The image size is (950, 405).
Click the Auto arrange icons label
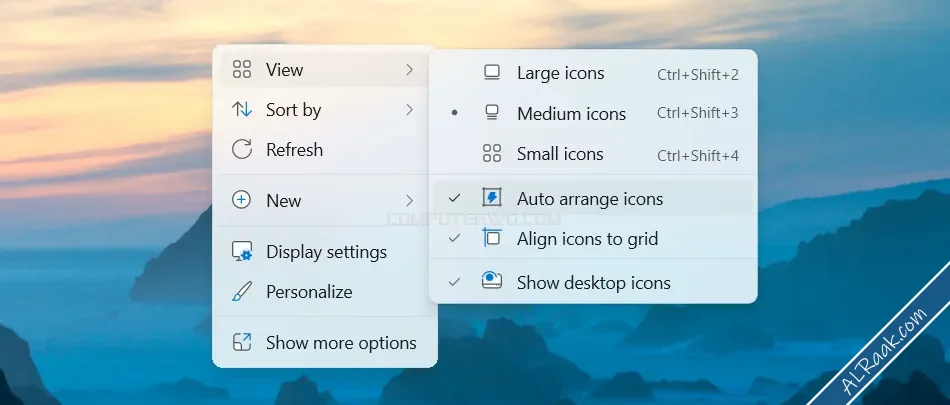[590, 199]
